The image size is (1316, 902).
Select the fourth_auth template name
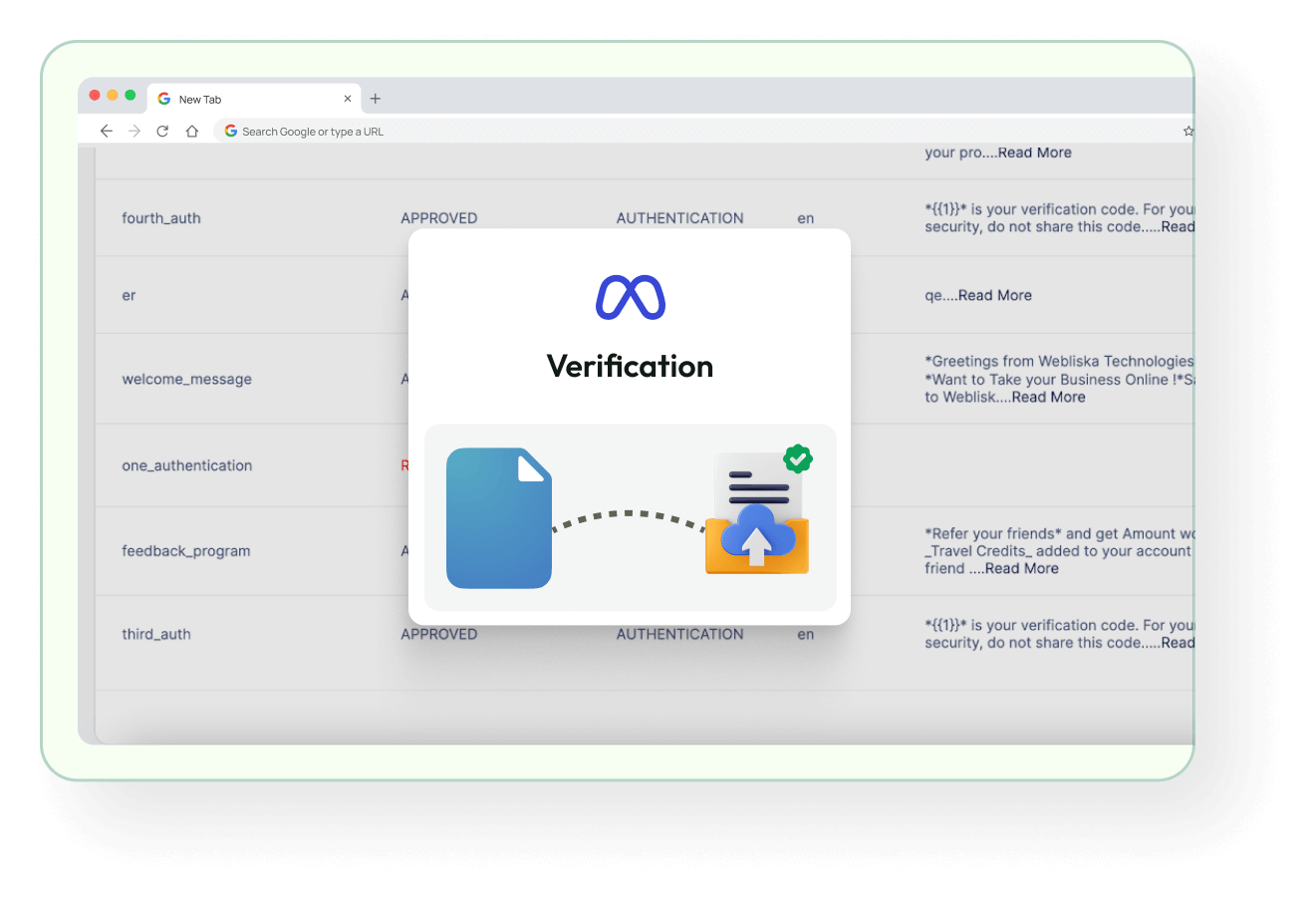tap(161, 218)
